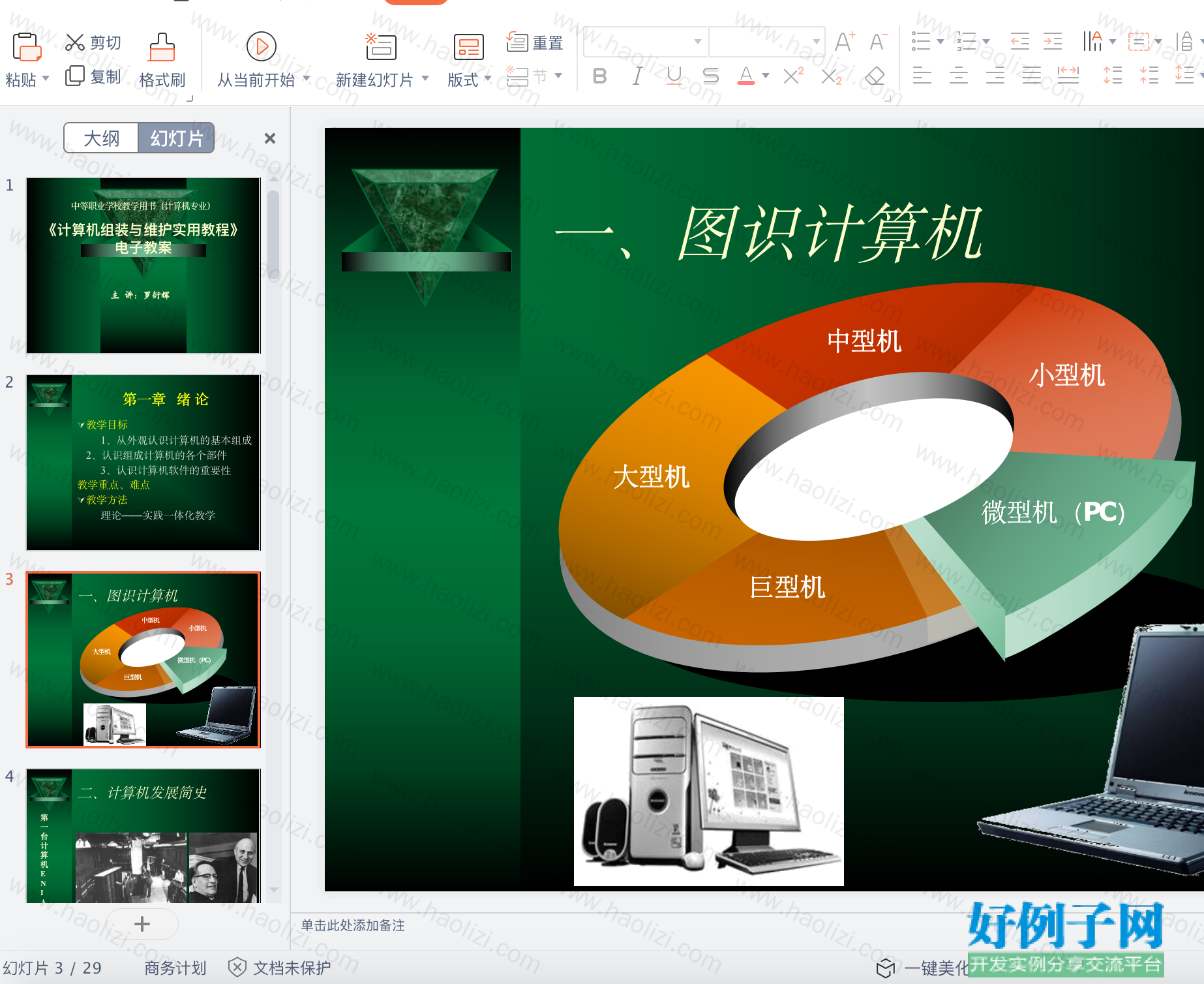Viewport: 1204px width, 984px height.
Task: Expand the 从当前开始 dropdown arrow
Action: click(306, 79)
